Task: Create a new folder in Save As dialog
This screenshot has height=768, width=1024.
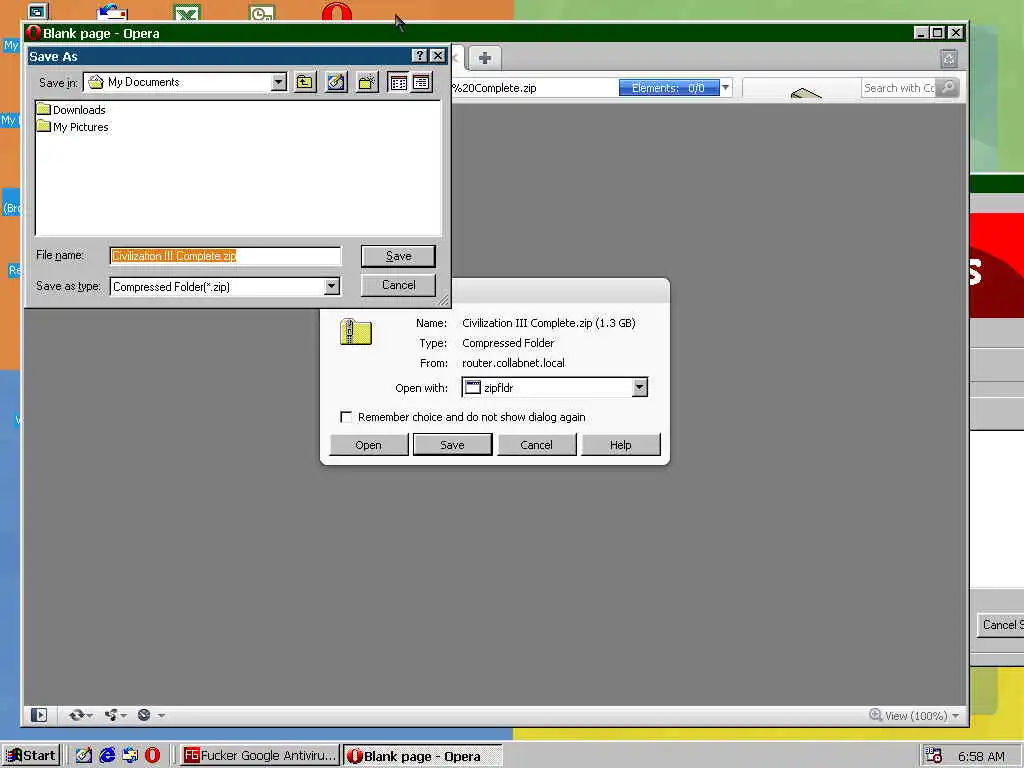Action: tap(367, 82)
